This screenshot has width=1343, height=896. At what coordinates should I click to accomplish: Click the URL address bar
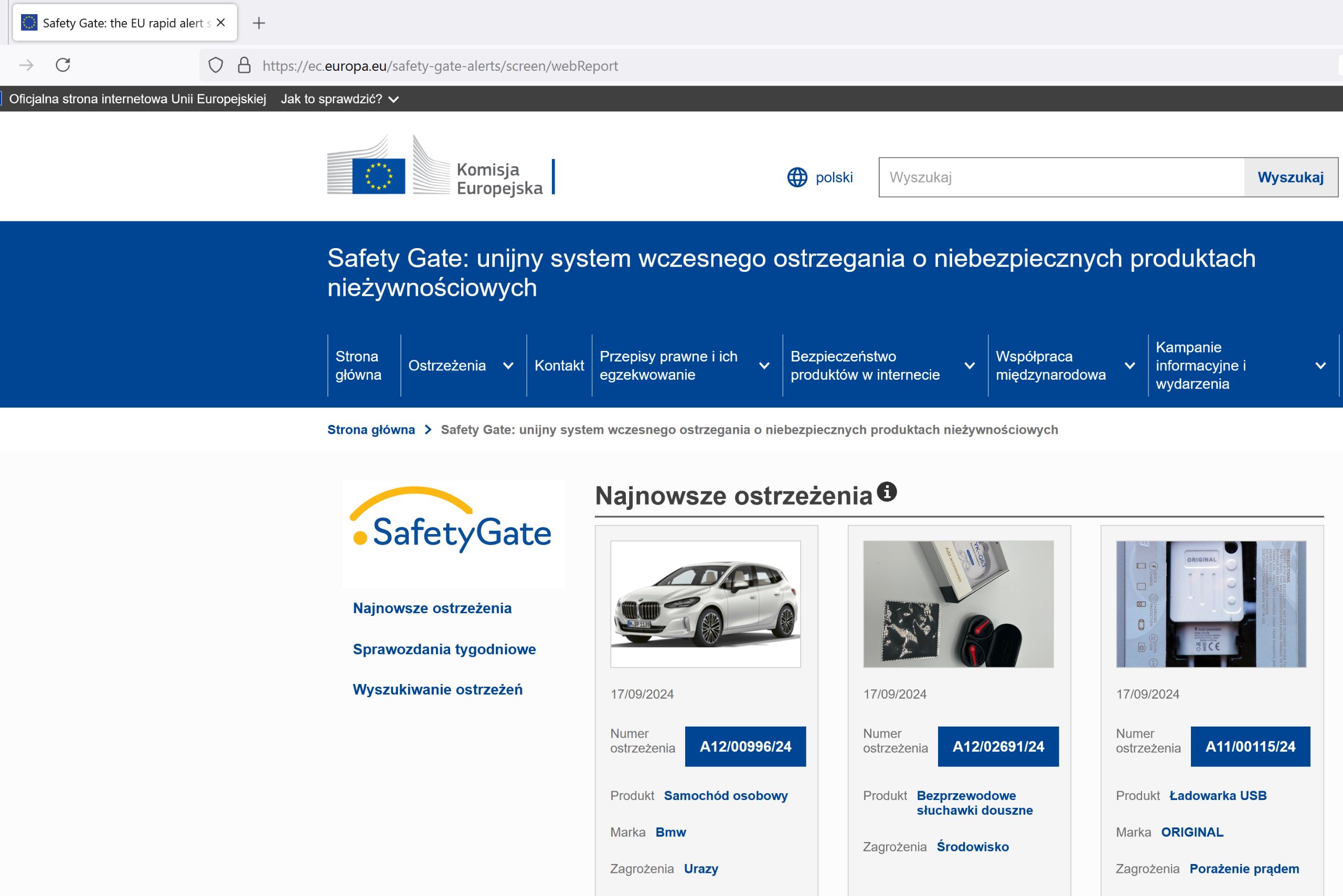pyautogui.click(x=772, y=66)
